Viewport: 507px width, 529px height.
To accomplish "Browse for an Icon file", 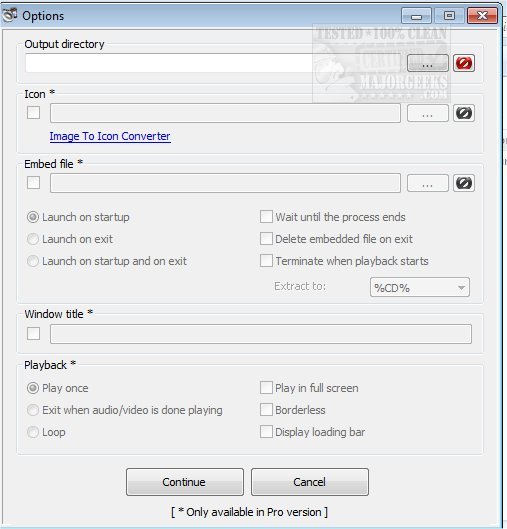I will pos(428,113).
